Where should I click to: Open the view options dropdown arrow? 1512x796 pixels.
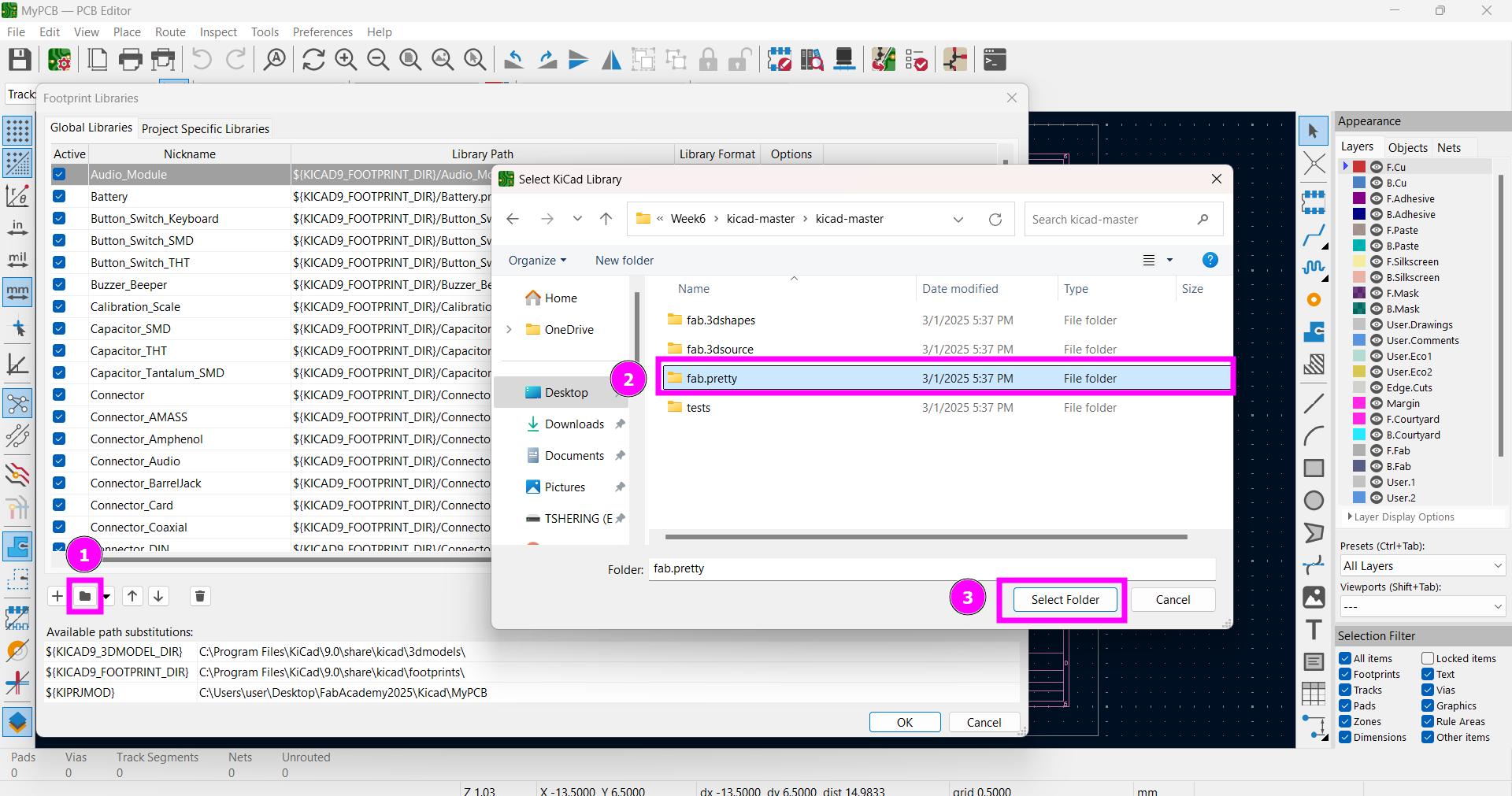click(x=1169, y=260)
